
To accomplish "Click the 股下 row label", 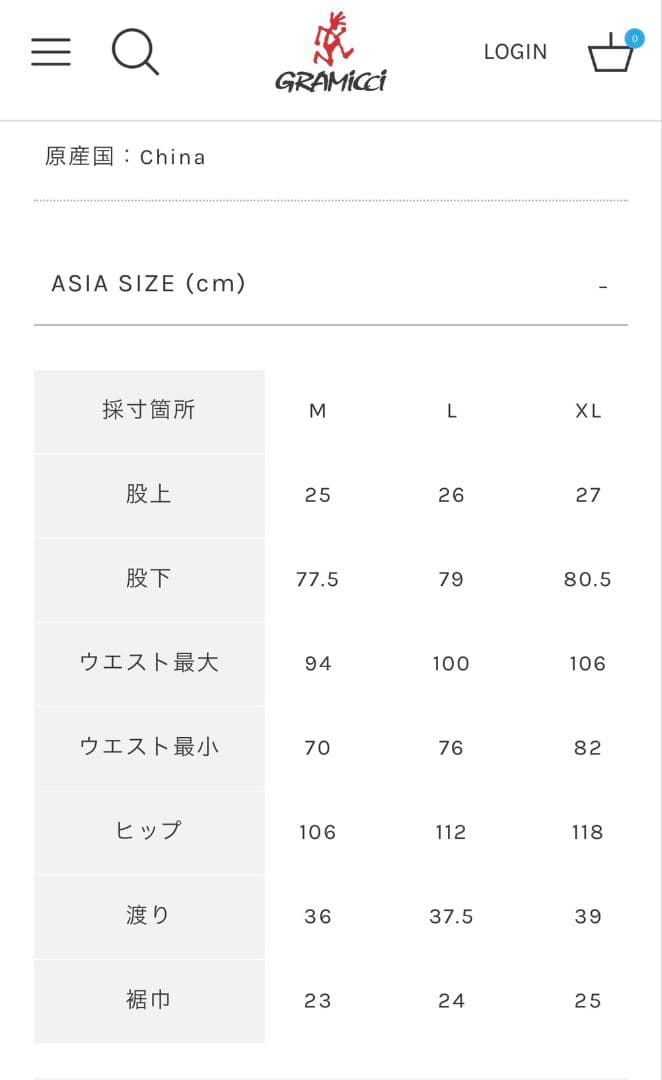I will [x=149, y=579].
